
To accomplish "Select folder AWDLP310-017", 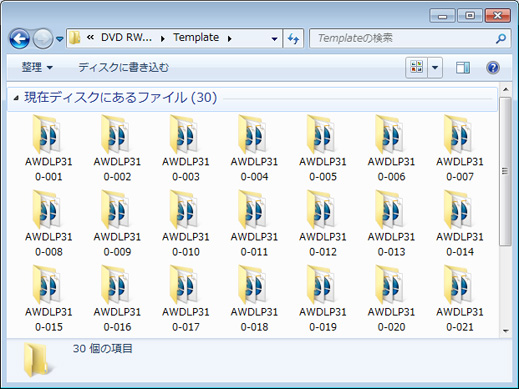I will 186,299.
